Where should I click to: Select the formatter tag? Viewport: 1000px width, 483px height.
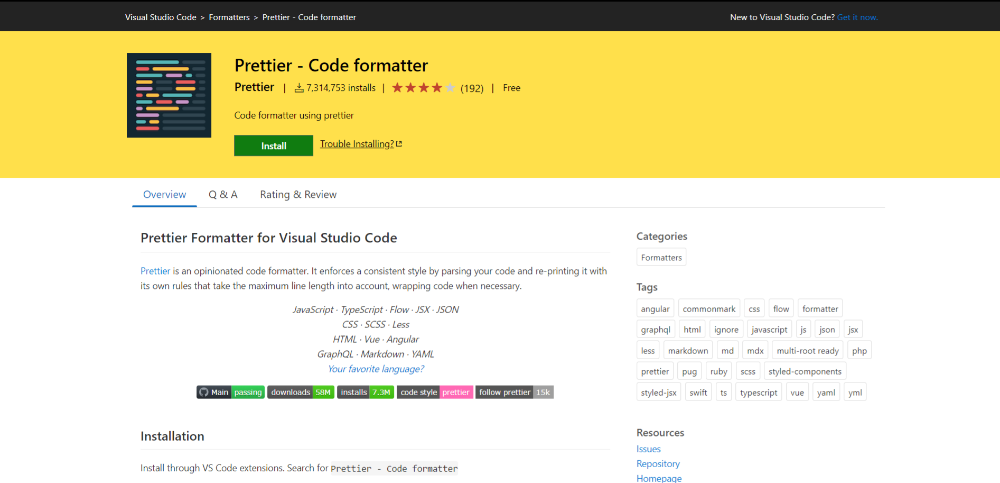[820, 309]
